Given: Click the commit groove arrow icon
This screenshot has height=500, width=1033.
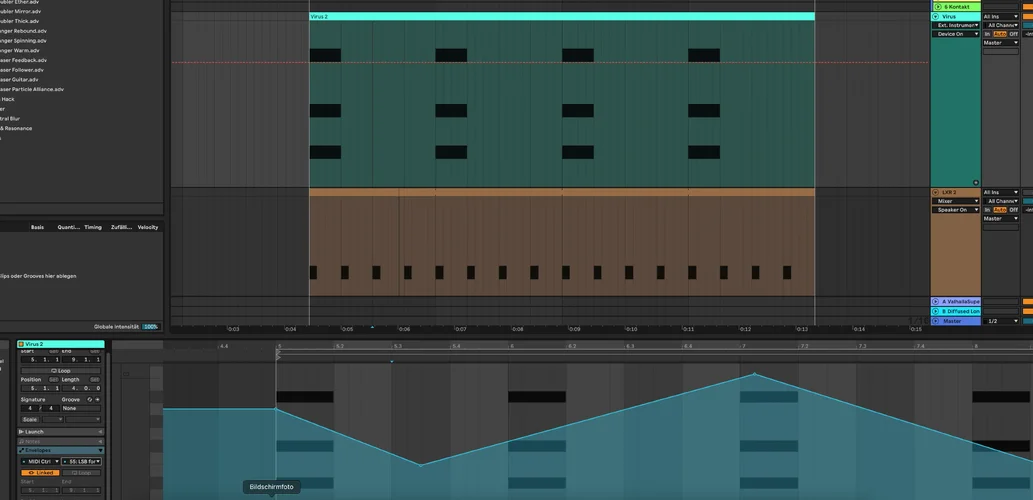Looking at the screenshot, I should coord(98,400).
